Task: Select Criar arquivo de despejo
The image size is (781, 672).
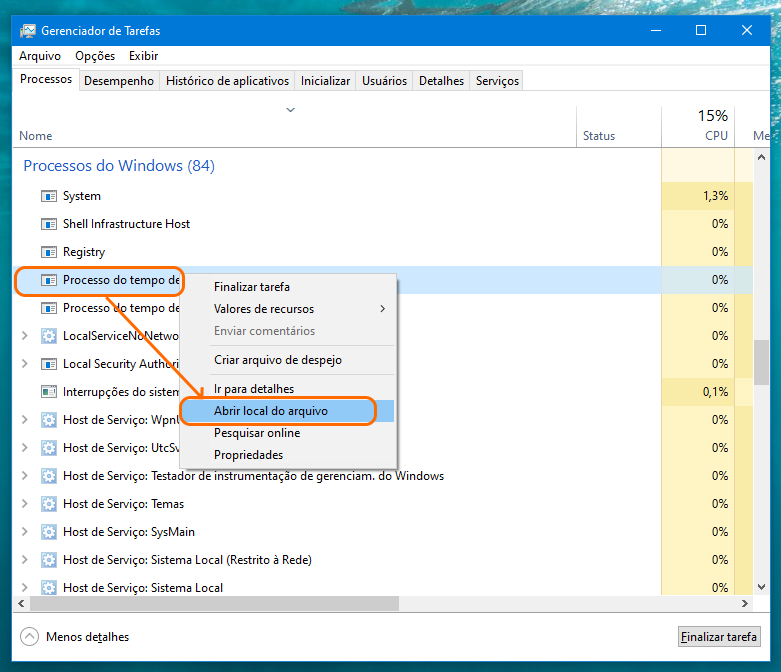Action: coord(288,360)
